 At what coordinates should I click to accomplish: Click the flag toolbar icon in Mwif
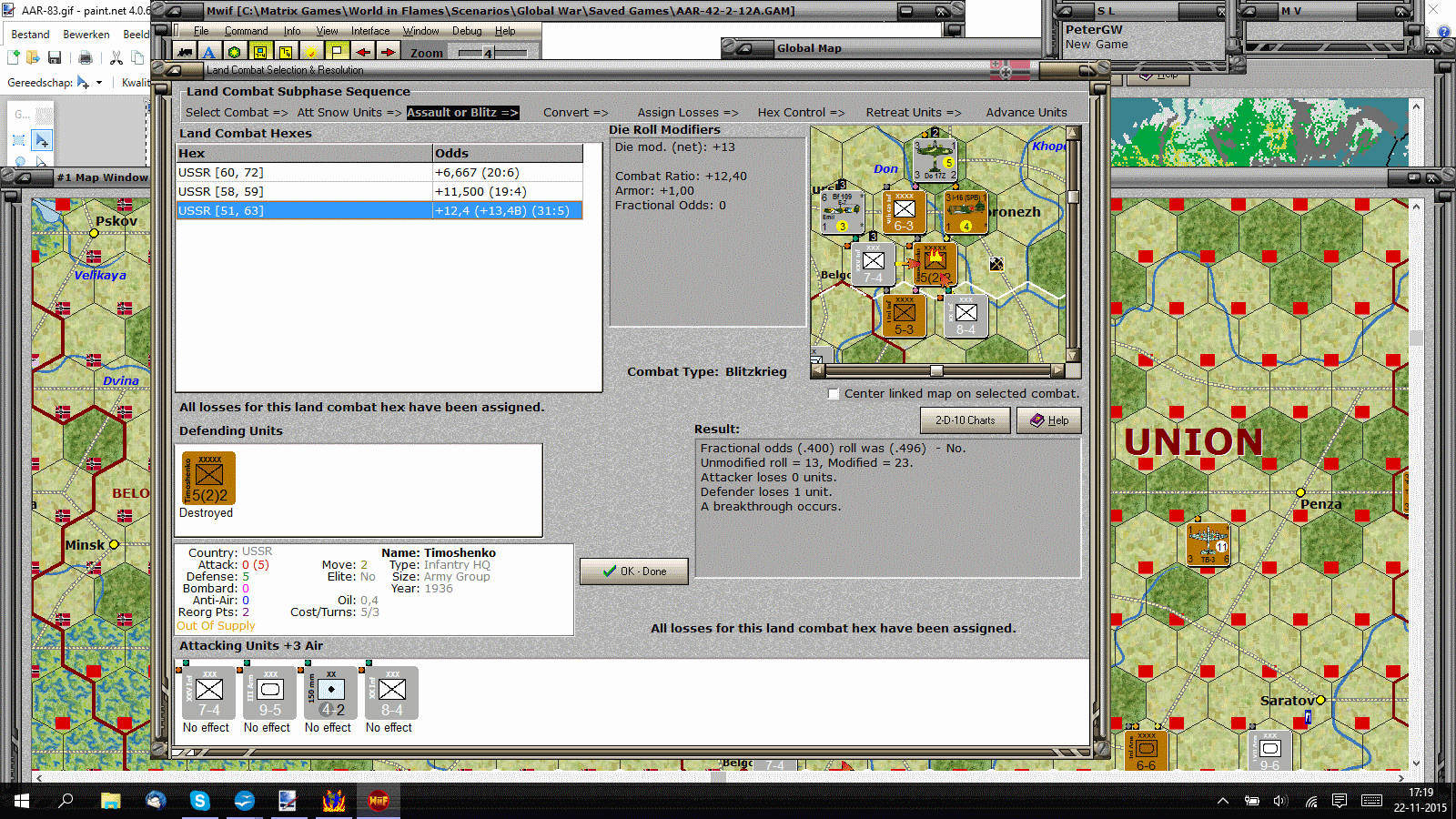pyautogui.click(x=337, y=52)
